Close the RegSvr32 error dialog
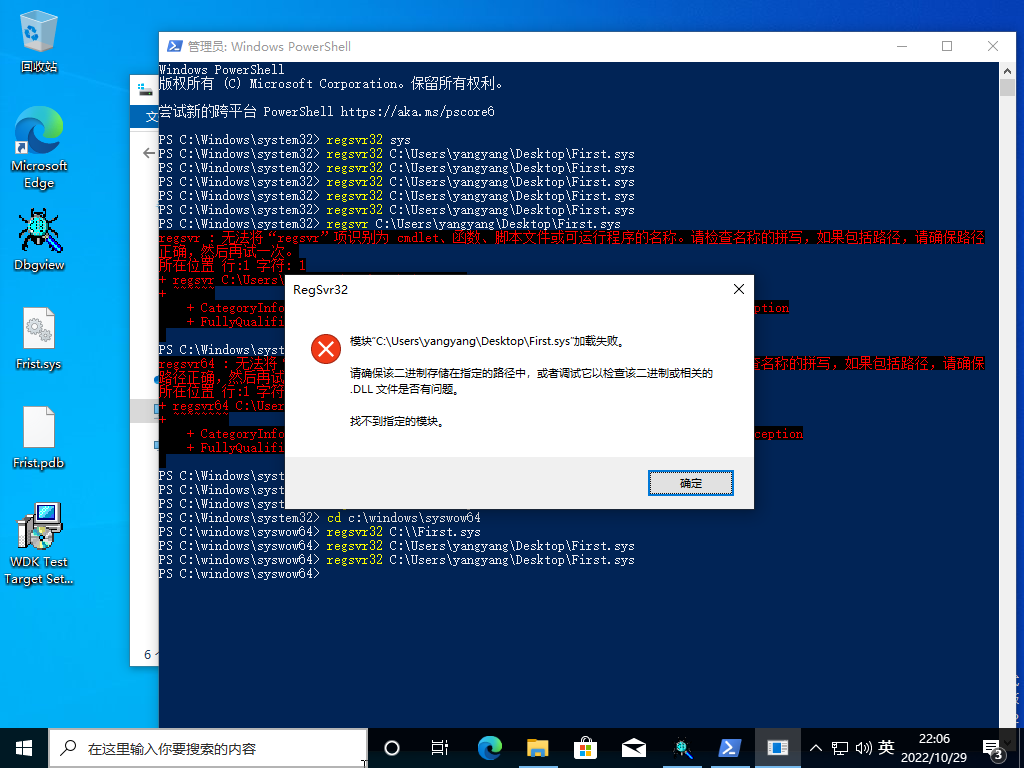 pos(738,289)
